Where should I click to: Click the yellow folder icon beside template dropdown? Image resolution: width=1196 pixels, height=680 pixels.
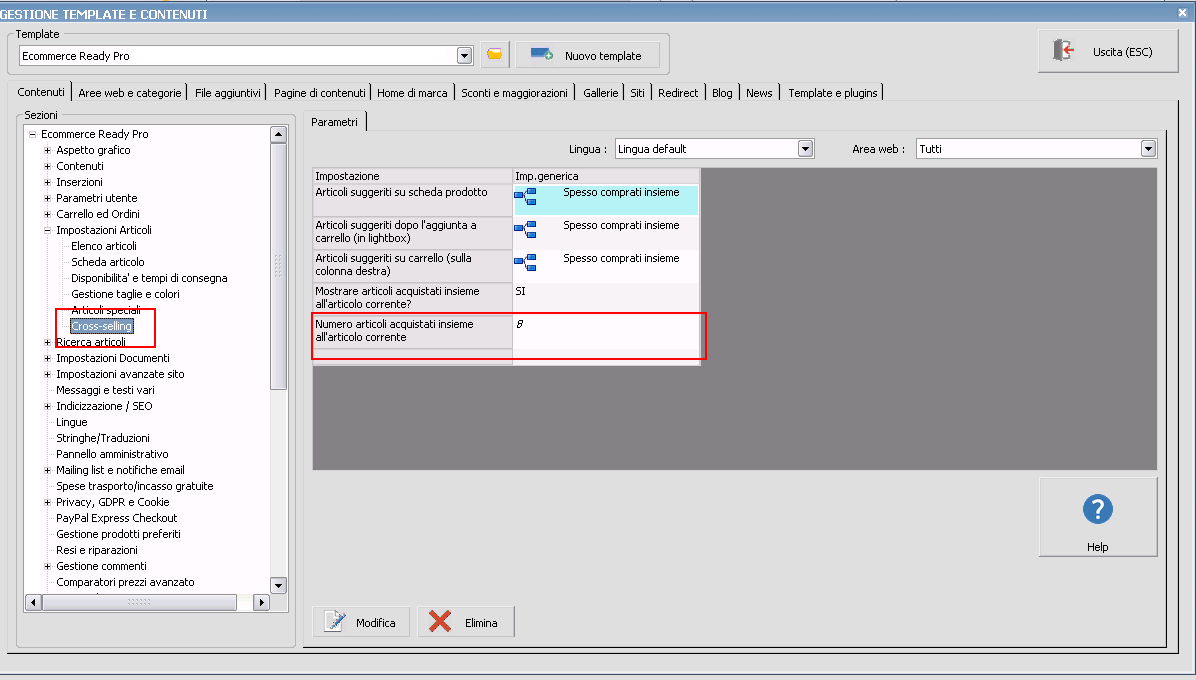[x=495, y=54]
